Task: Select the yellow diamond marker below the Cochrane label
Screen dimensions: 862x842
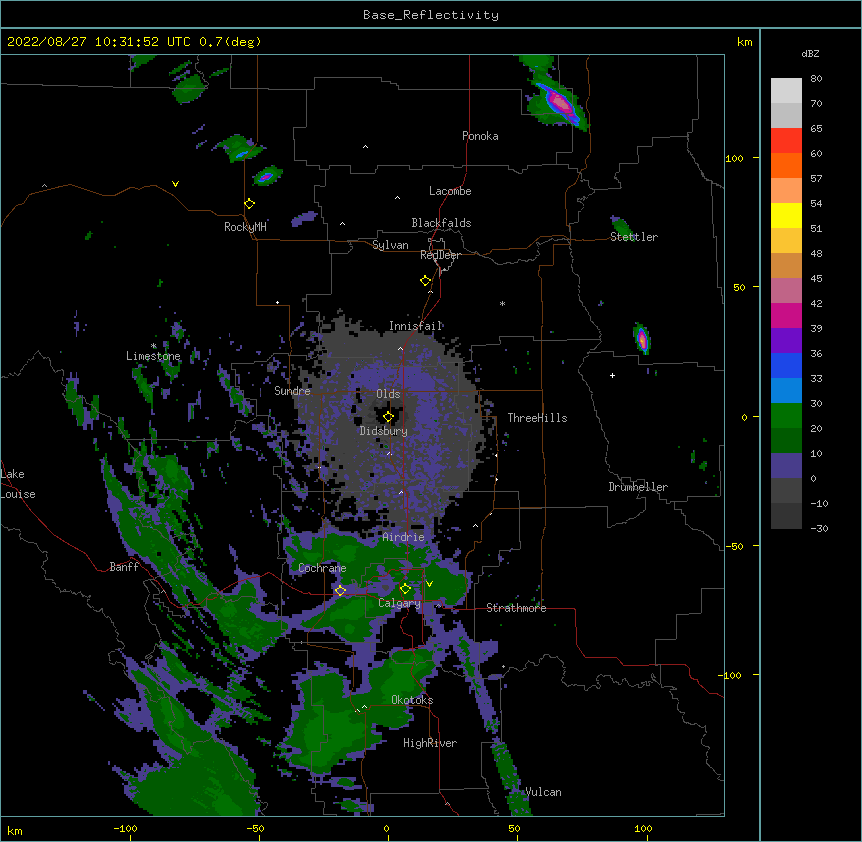Action: click(x=340, y=590)
